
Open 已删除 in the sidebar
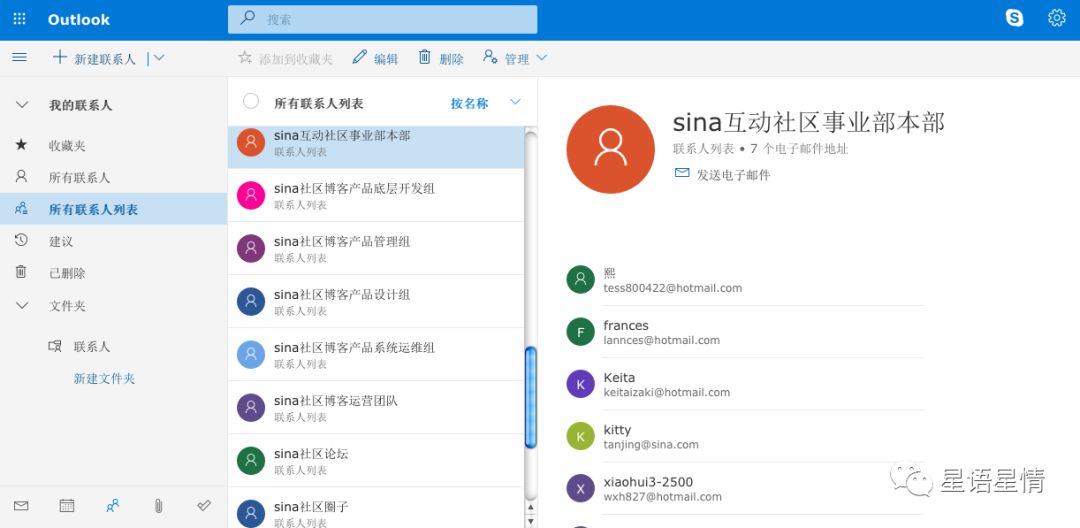114,273
